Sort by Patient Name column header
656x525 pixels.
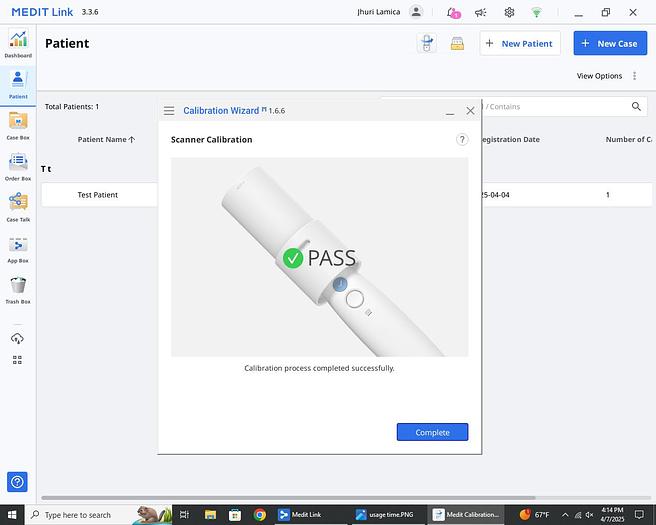105,140
